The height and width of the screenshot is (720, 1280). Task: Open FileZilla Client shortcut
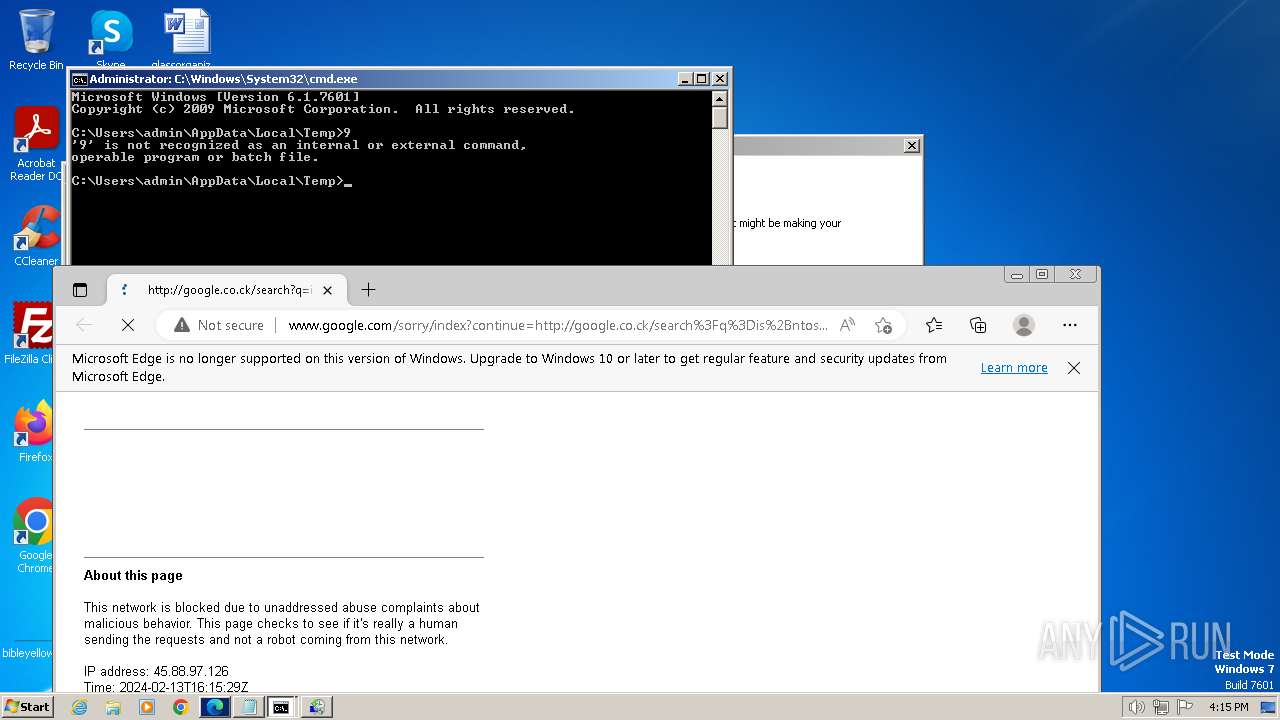click(x=31, y=333)
